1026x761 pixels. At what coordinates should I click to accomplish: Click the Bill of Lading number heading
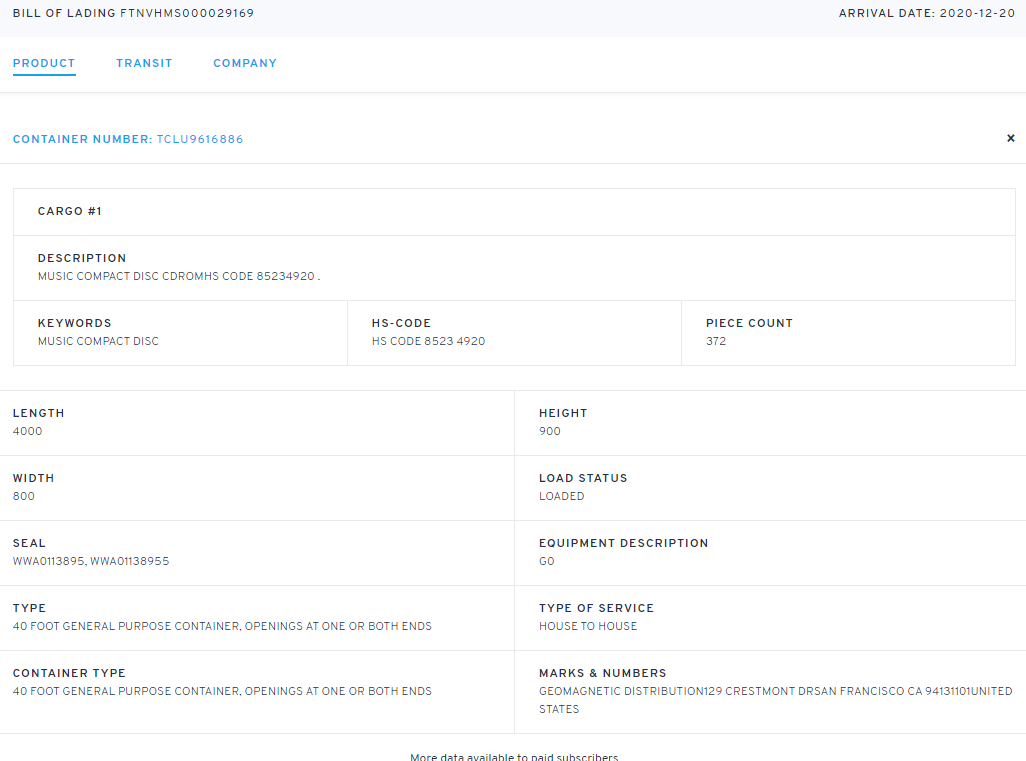(x=133, y=13)
